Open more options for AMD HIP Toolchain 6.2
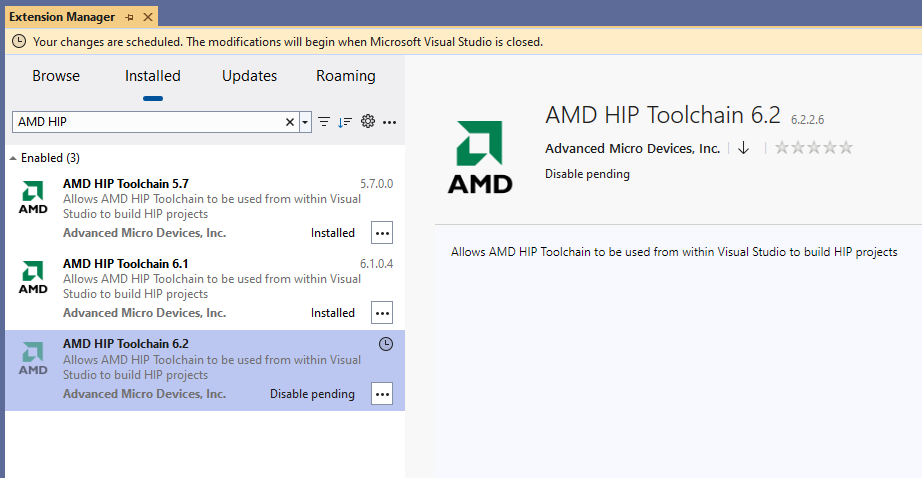Viewport: 922px width, 478px height. pos(382,394)
